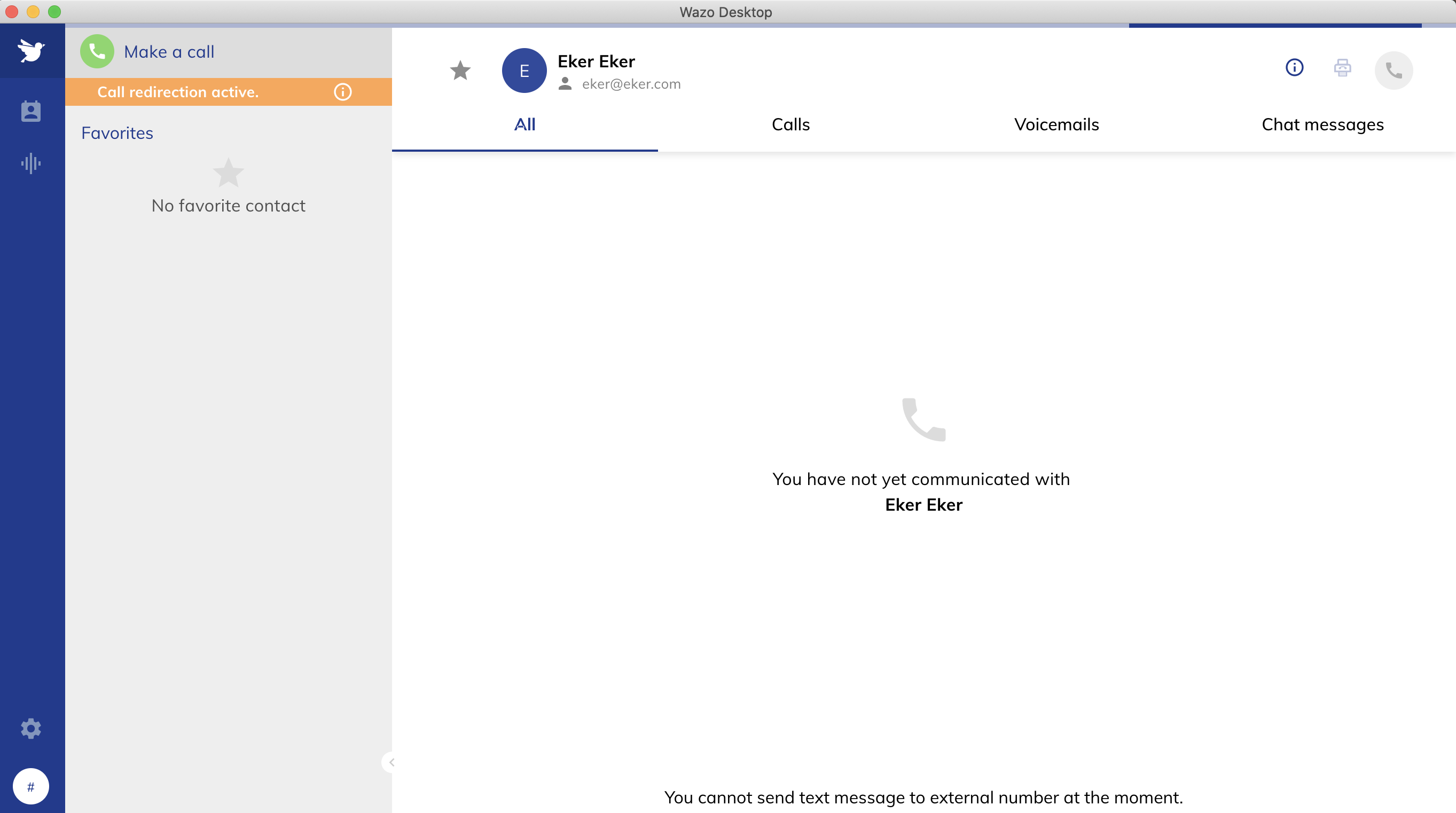This screenshot has height=813, width=1456.
Task: Open settings gear in sidebar
Action: (x=31, y=729)
